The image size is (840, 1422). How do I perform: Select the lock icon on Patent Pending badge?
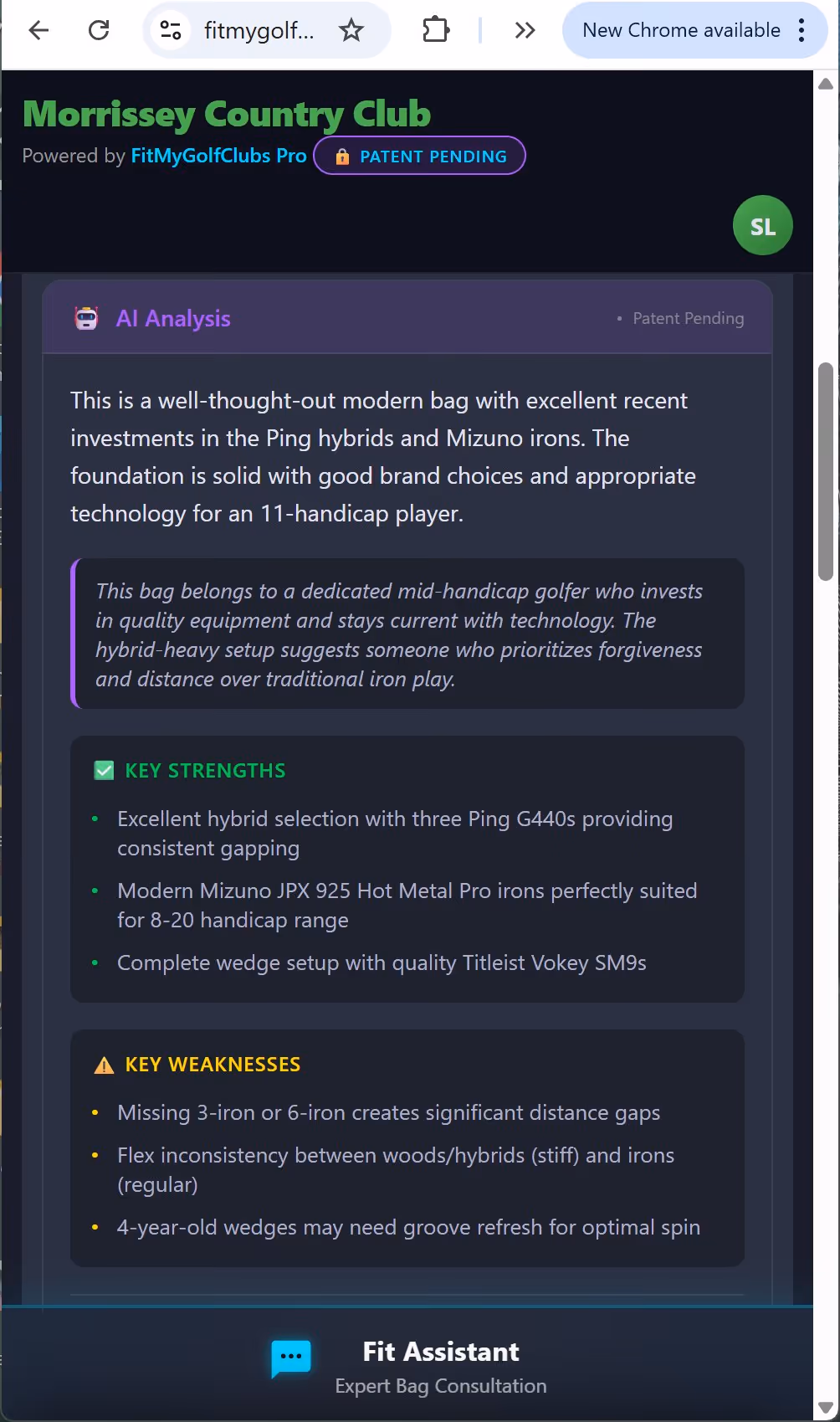(342, 156)
